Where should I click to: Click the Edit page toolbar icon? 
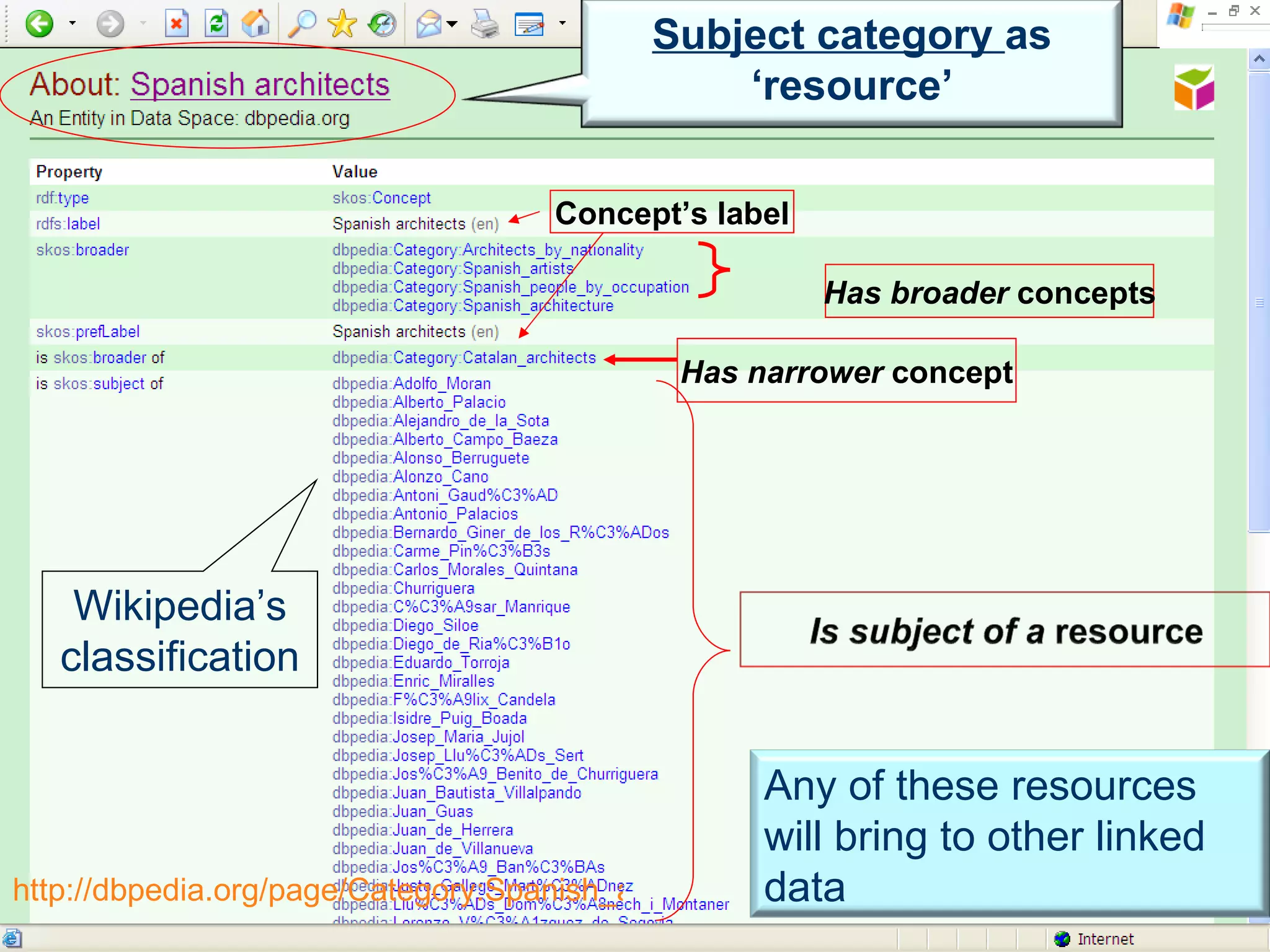pos(529,24)
